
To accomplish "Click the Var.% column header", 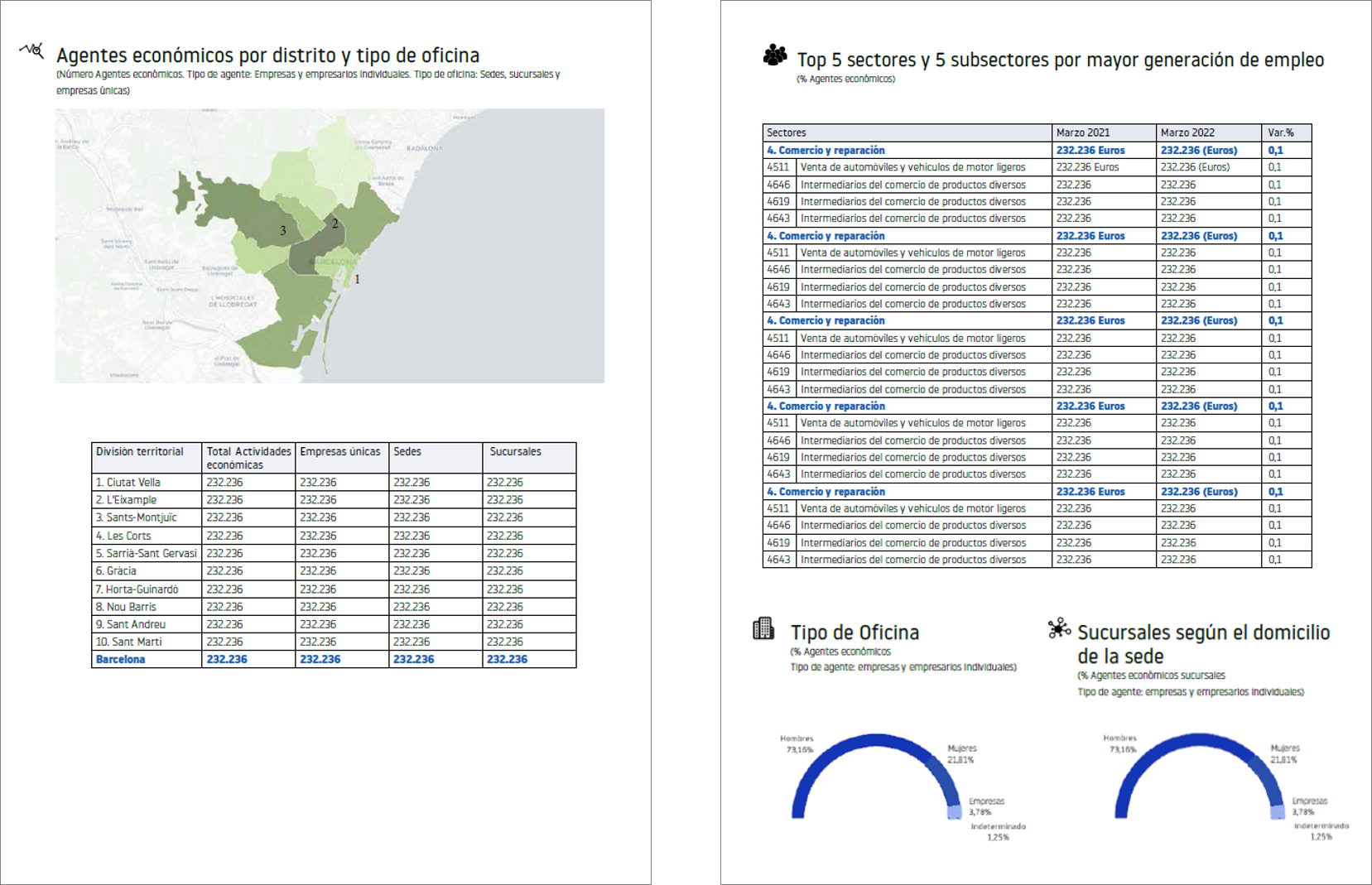I will pyautogui.click(x=1280, y=132).
